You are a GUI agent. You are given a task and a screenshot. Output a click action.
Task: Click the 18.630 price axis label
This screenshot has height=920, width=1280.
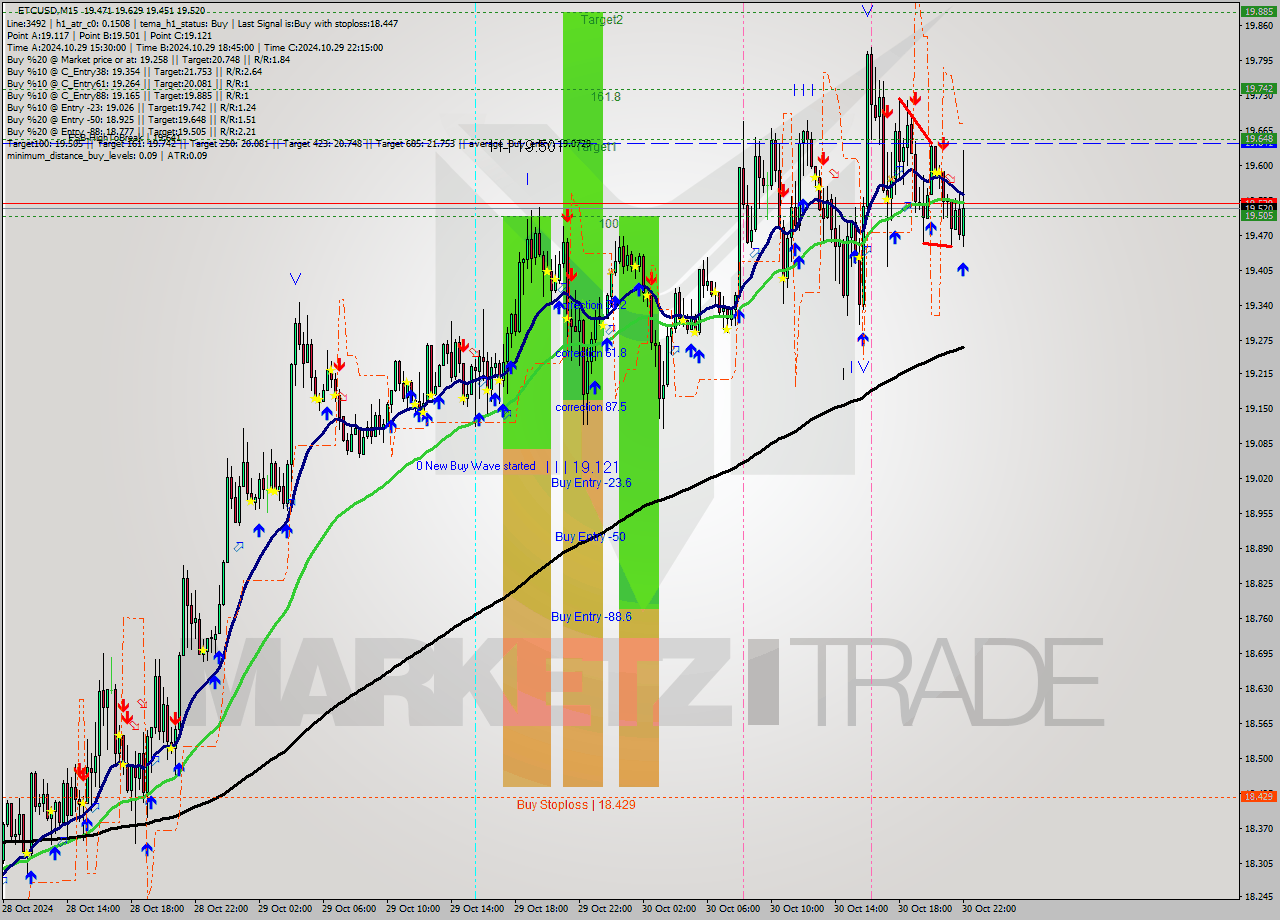1258,688
